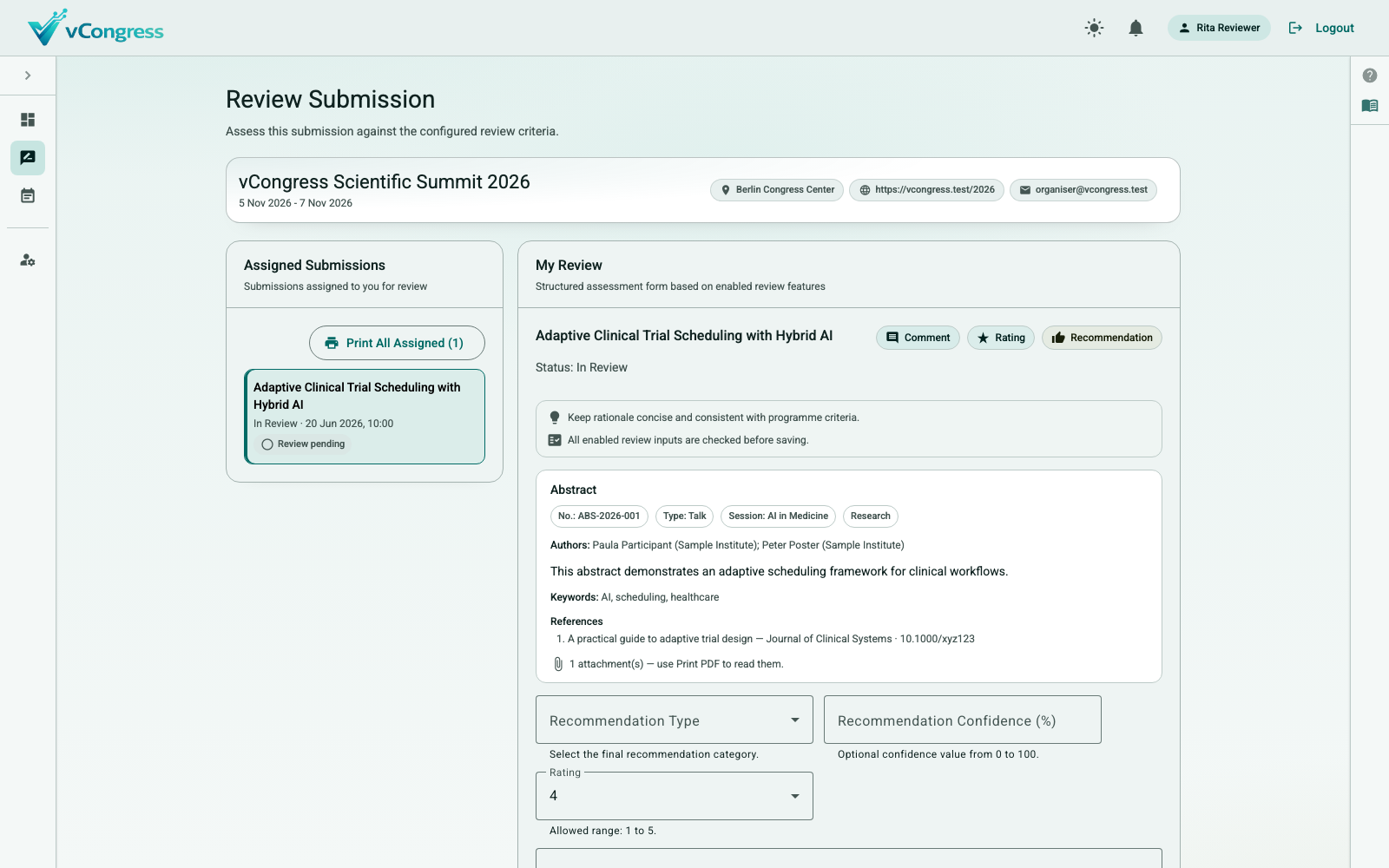
Task: Click the Keywords line
Action: (635, 597)
